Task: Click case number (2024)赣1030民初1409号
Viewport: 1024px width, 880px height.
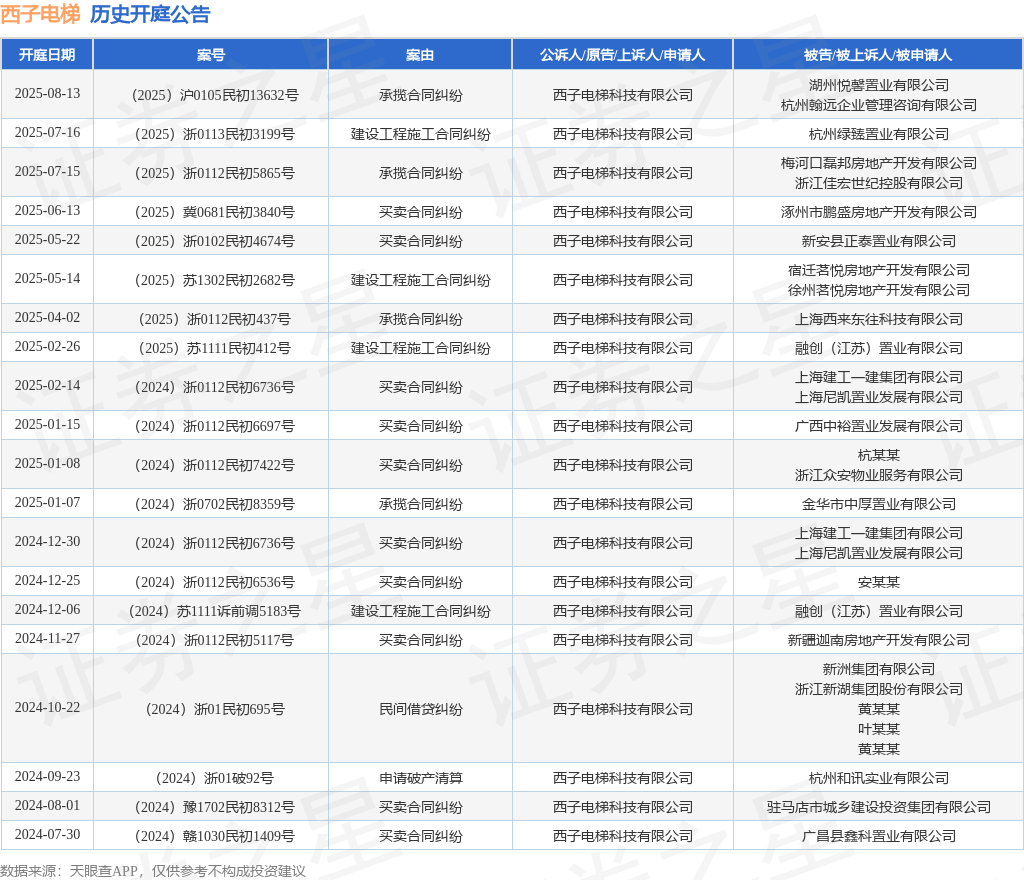Action: click(x=215, y=837)
